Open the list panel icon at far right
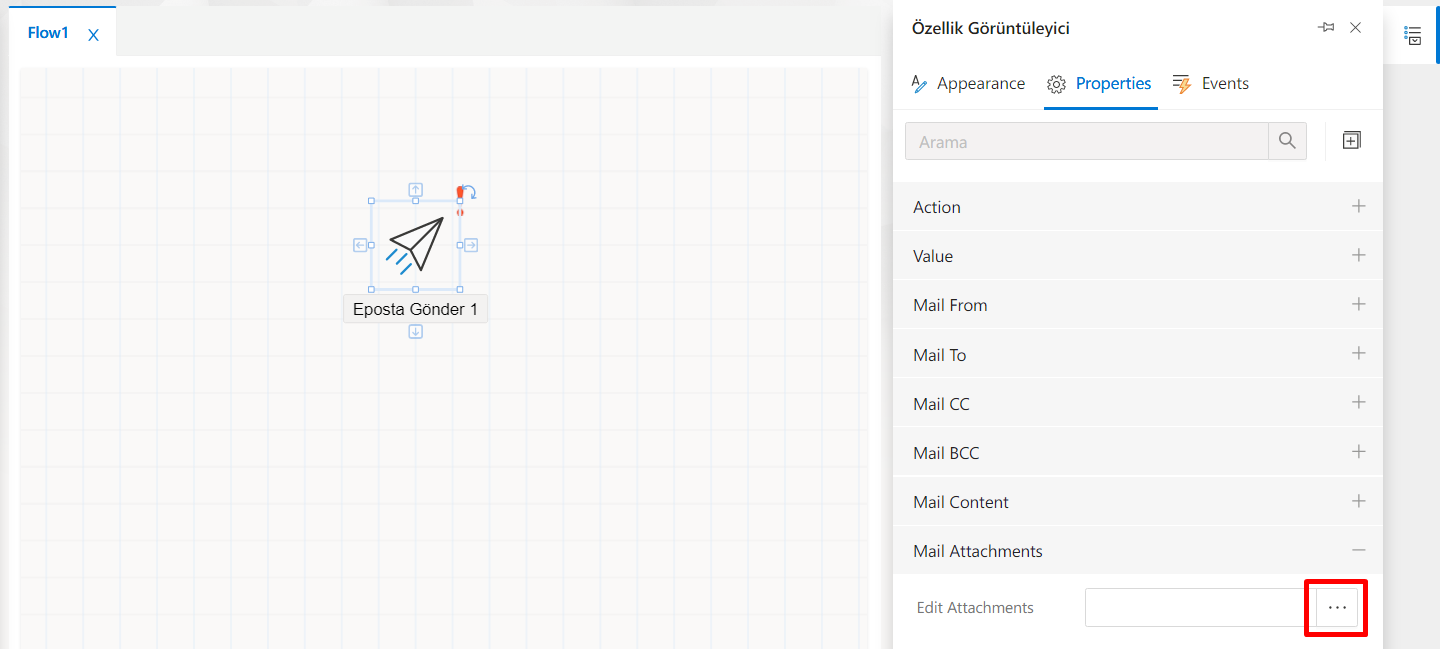This screenshot has height=649, width=1440. coord(1413,35)
